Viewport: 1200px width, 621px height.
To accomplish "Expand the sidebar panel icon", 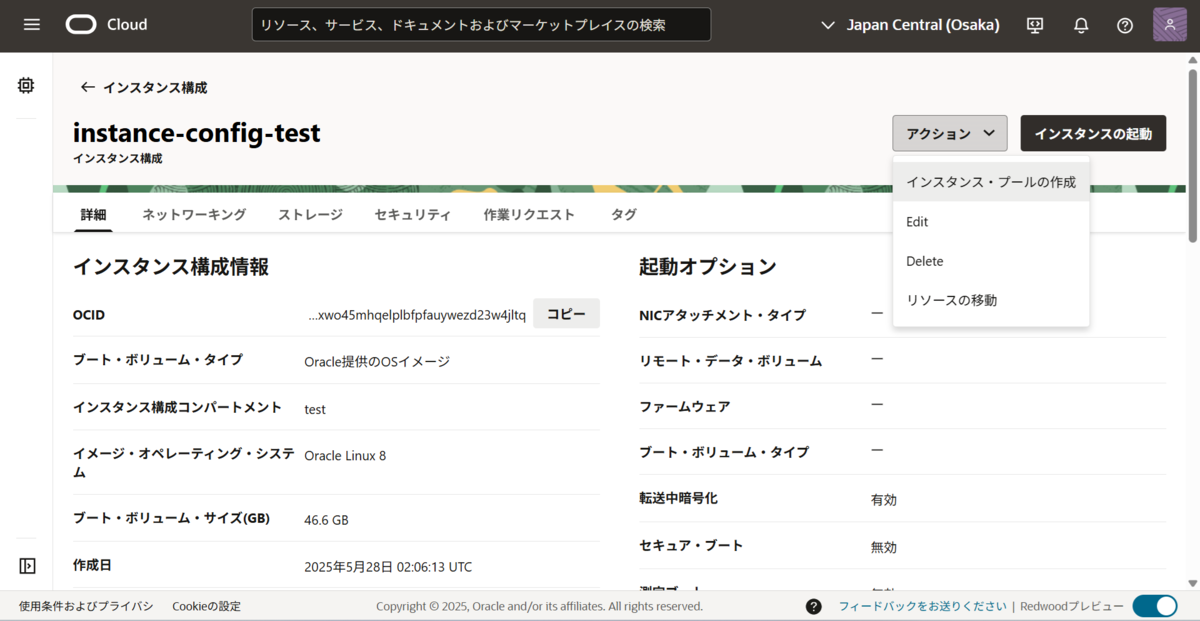I will 27,566.
